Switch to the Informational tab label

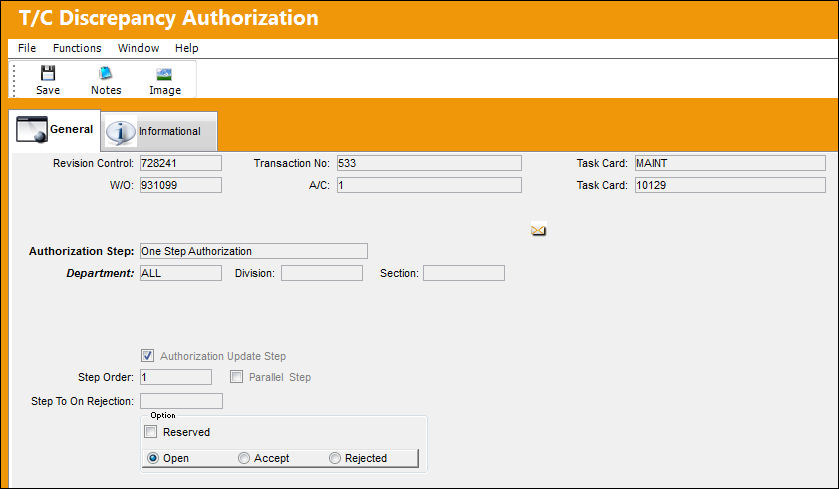(170, 131)
